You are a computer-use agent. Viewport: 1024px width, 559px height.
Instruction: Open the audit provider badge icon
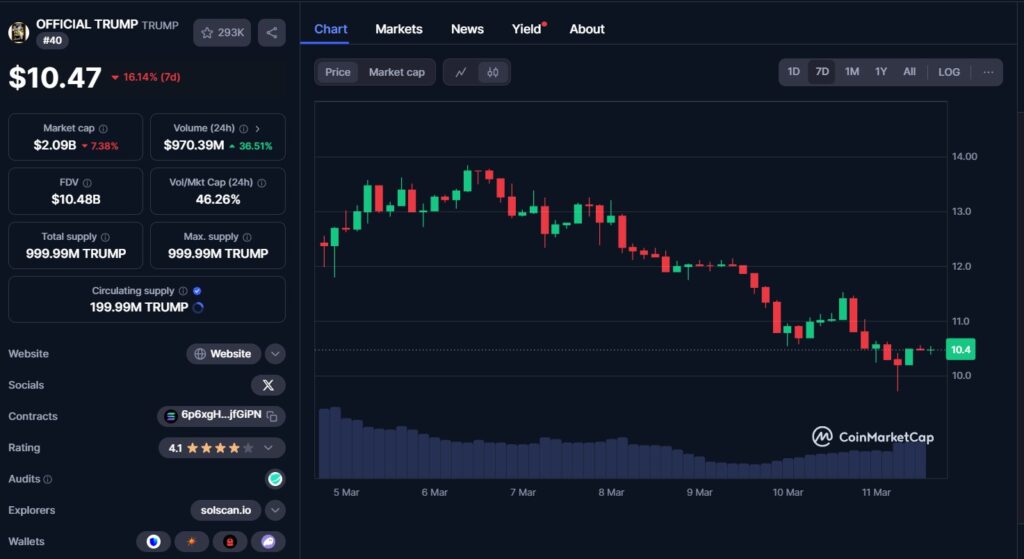click(275, 479)
